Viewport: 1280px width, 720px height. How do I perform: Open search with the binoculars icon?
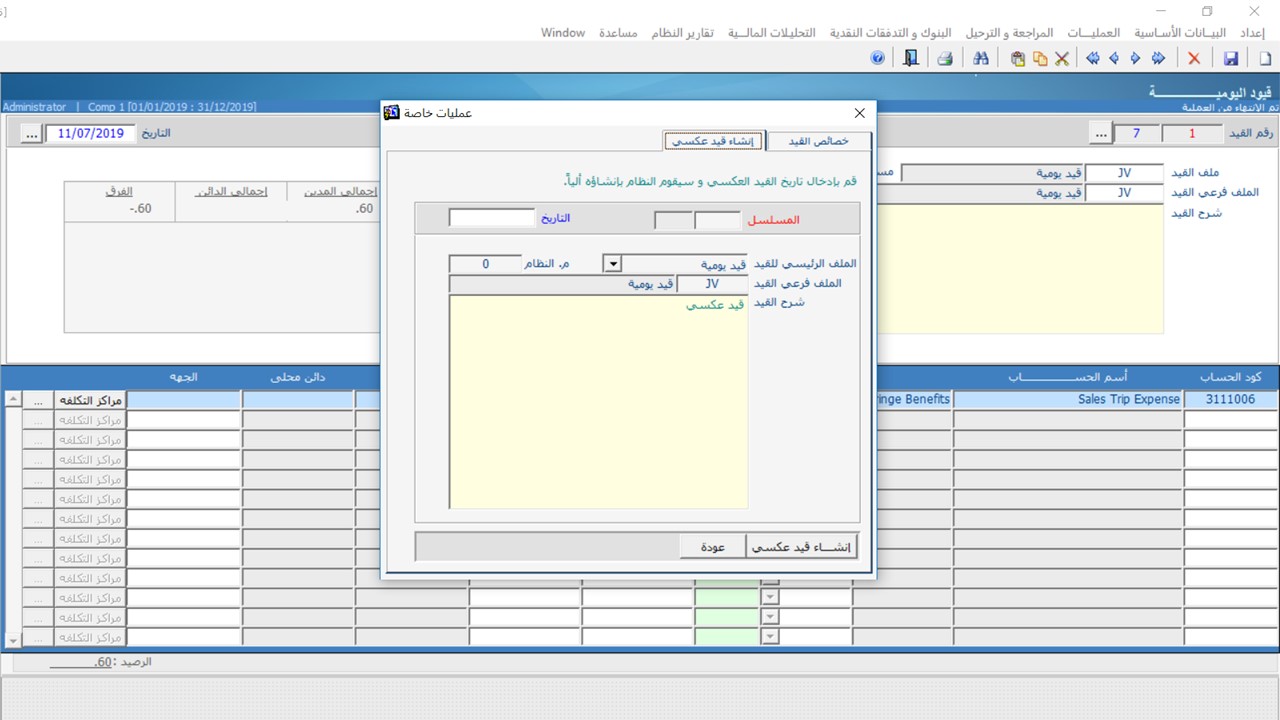[981, 59]
